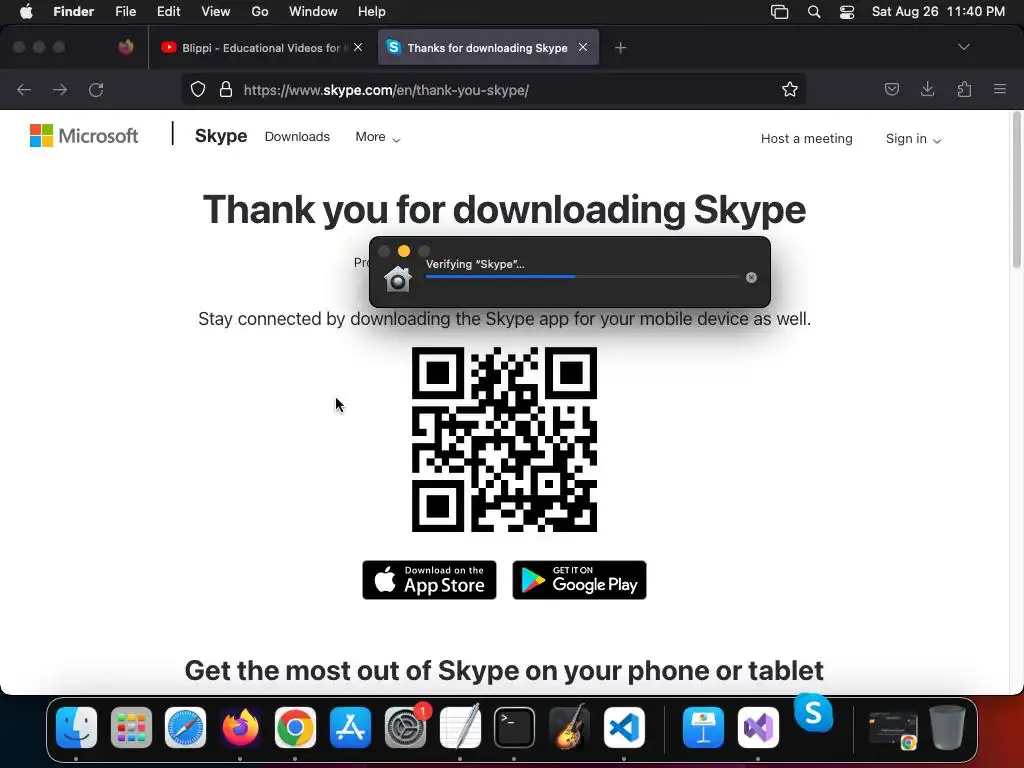
Task: Open Firefox downloads panel
Action: [x=927, y=89]
